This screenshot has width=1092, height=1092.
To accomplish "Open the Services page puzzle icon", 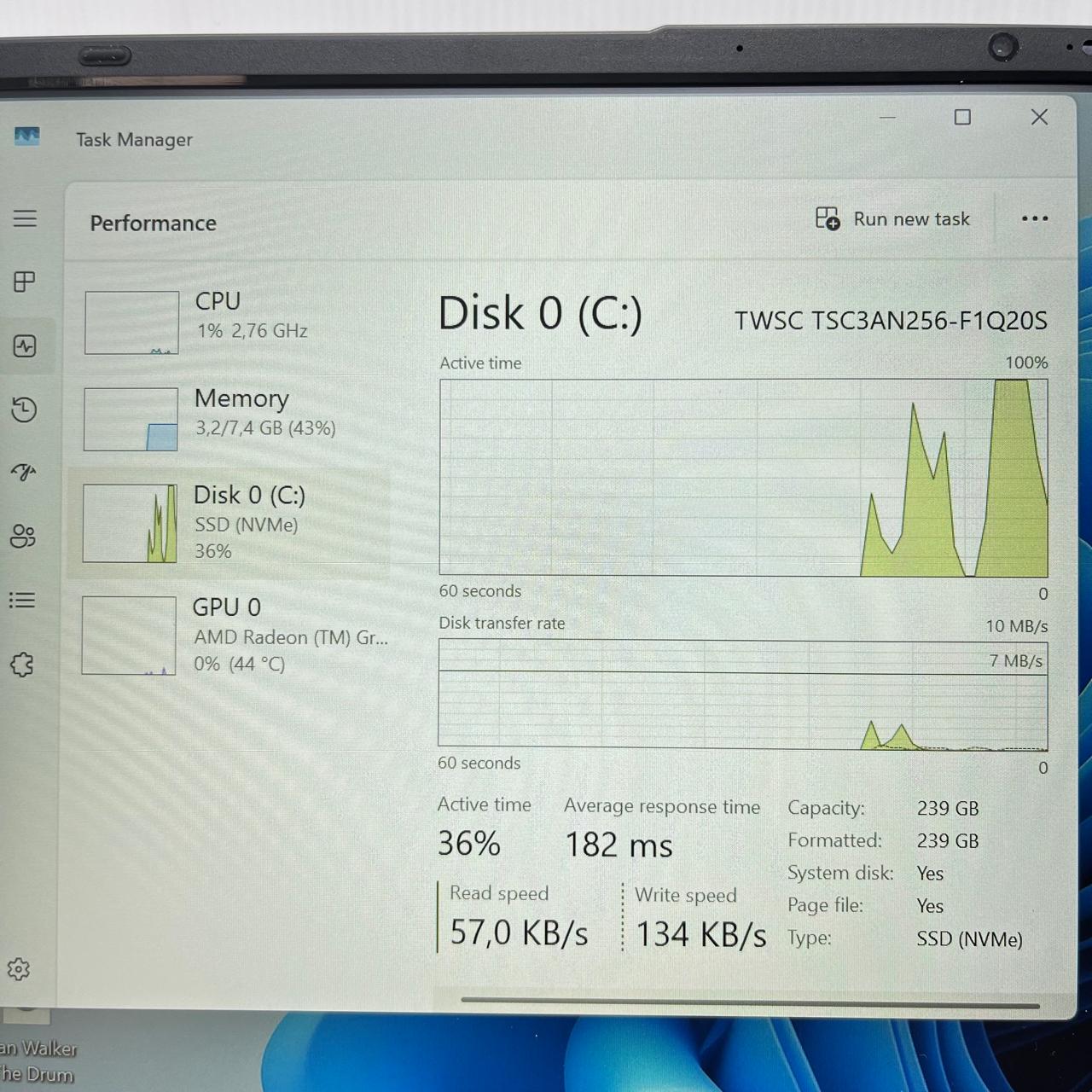I will (x=22, y=665).
